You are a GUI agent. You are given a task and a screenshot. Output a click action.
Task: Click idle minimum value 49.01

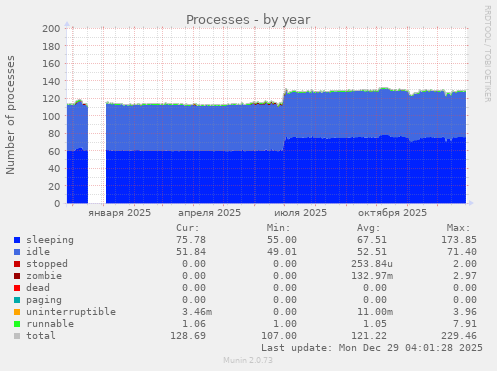pos(282,252)
